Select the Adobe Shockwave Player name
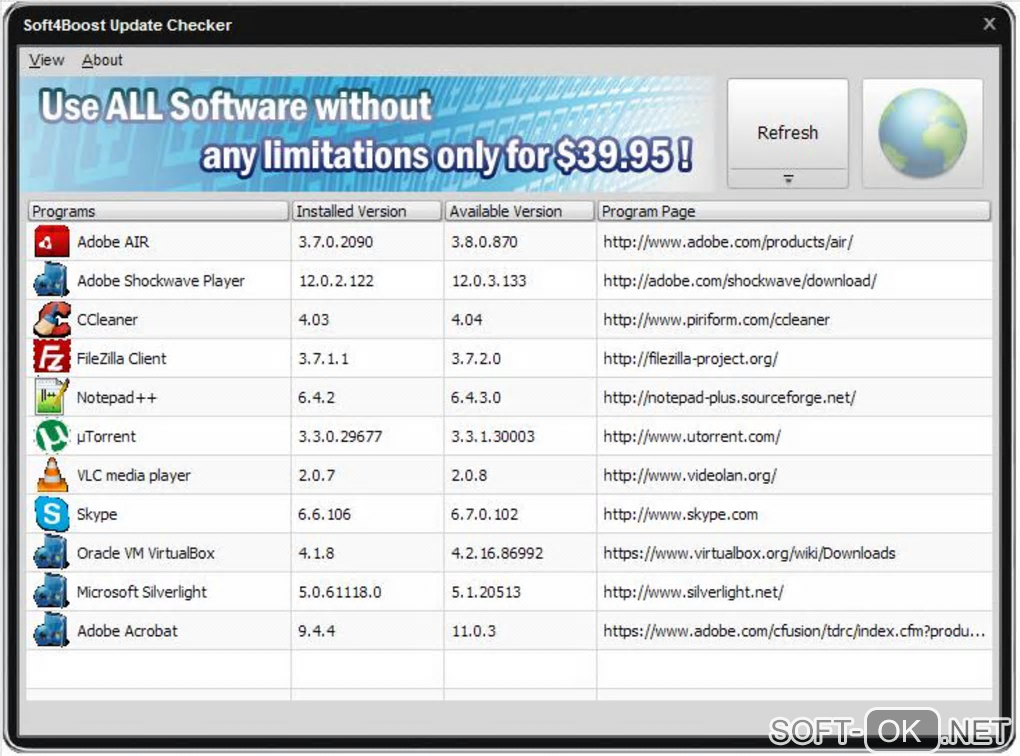The image size is (1020, 756). coord(161,280)
